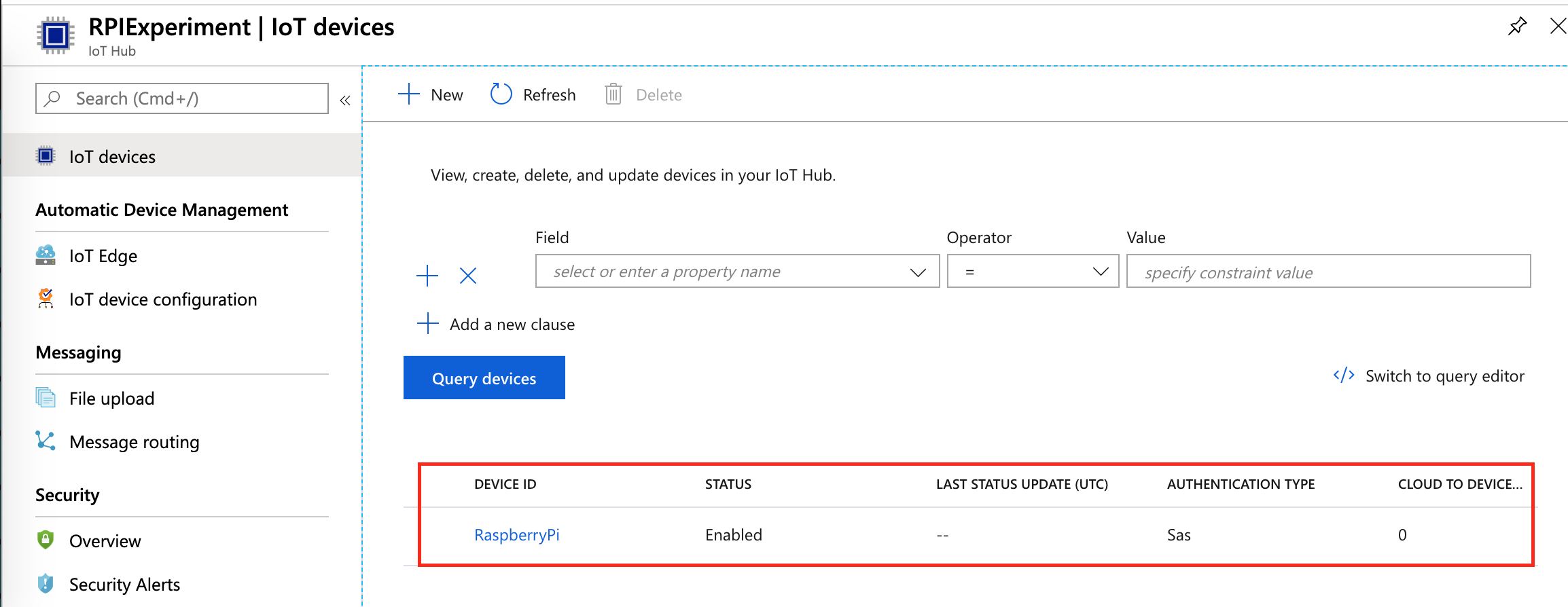
Task: Click the Message routing branch icon
Action: coord(46,441)
